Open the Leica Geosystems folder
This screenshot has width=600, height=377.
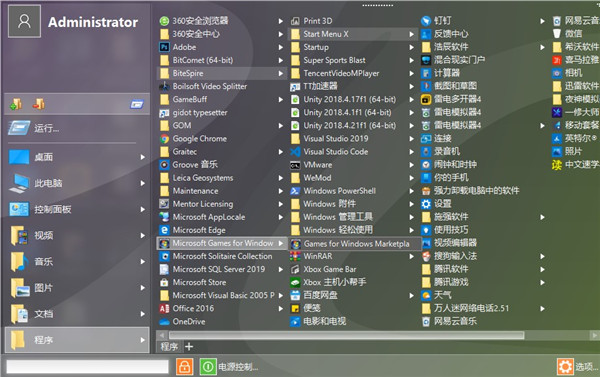(x=221, y=178)
